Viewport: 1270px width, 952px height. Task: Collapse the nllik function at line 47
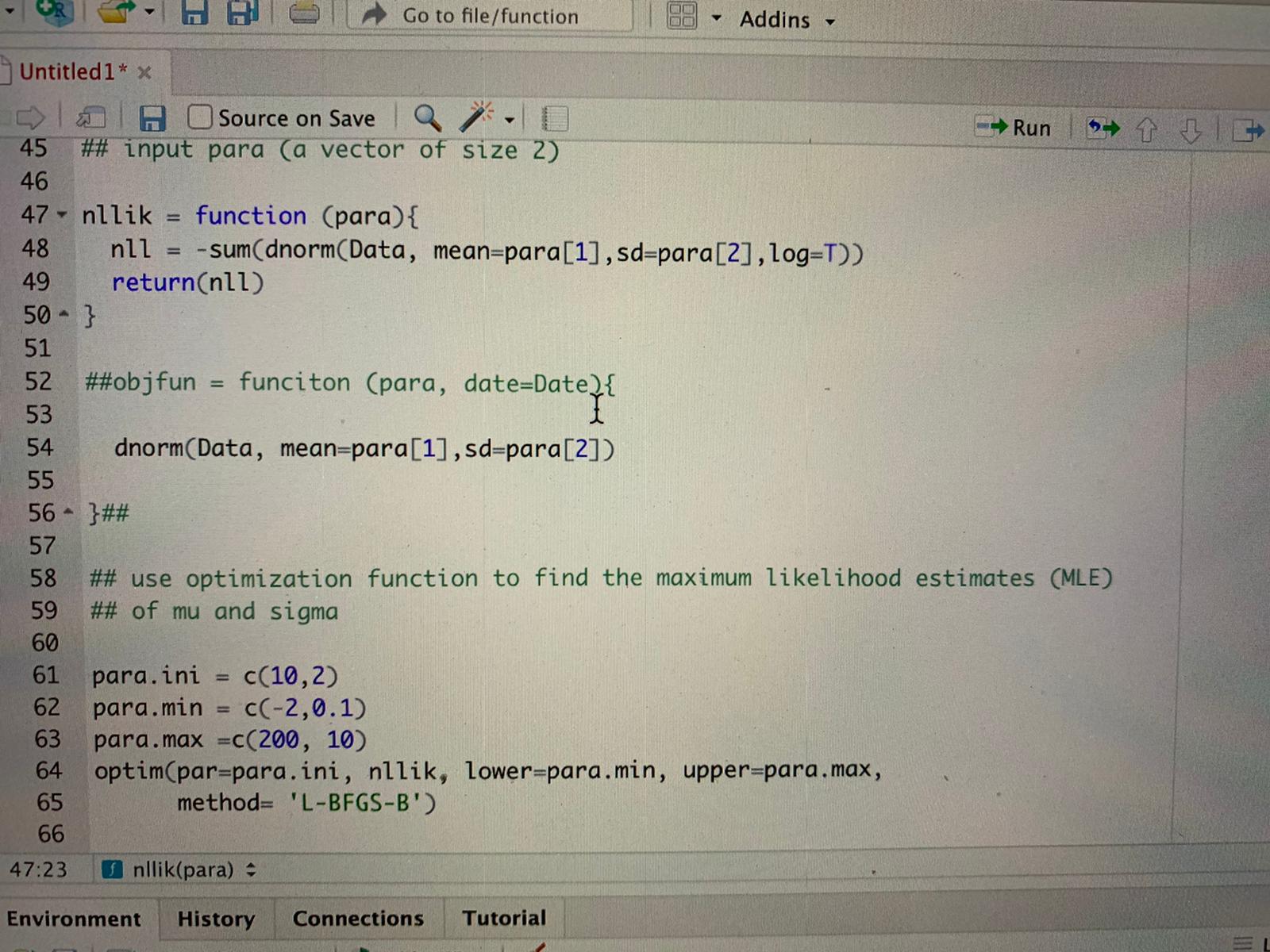(62, 215)
